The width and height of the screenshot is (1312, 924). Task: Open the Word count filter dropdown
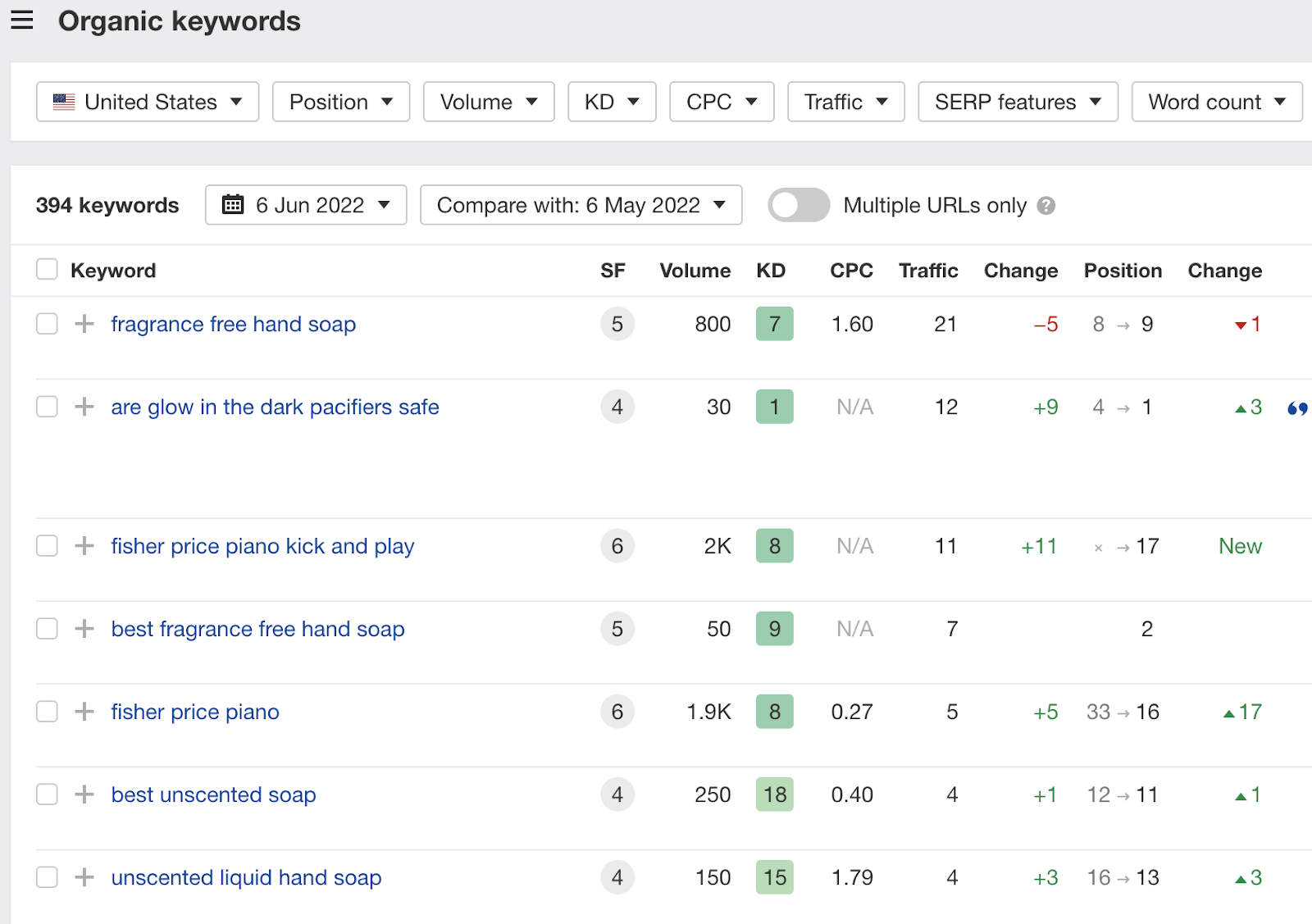[1216, 102]
